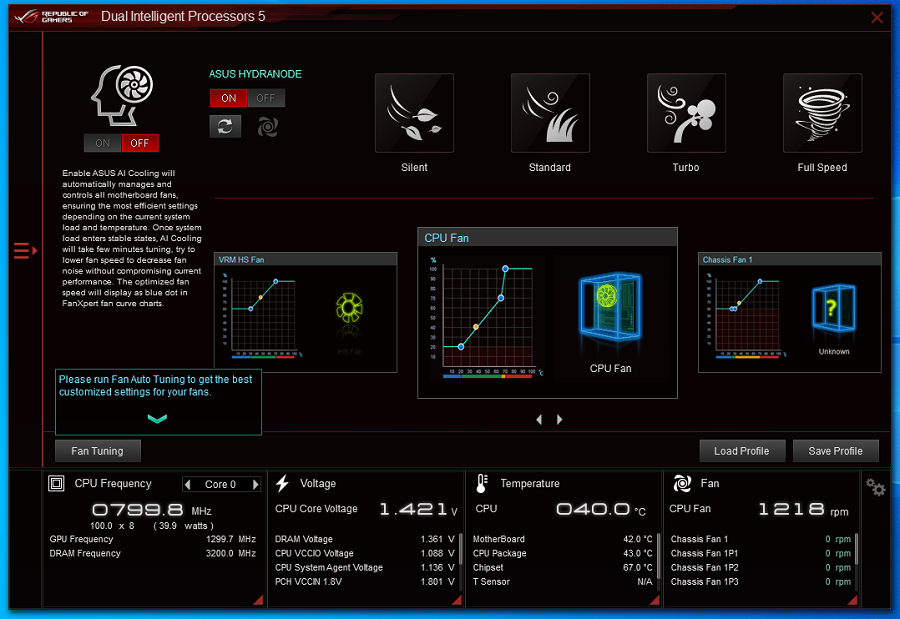Image resolution: width=900 pixels, height=619 pixels.
Task: Select next CPU core with right arrow
Action: click(x=255, y=484)
